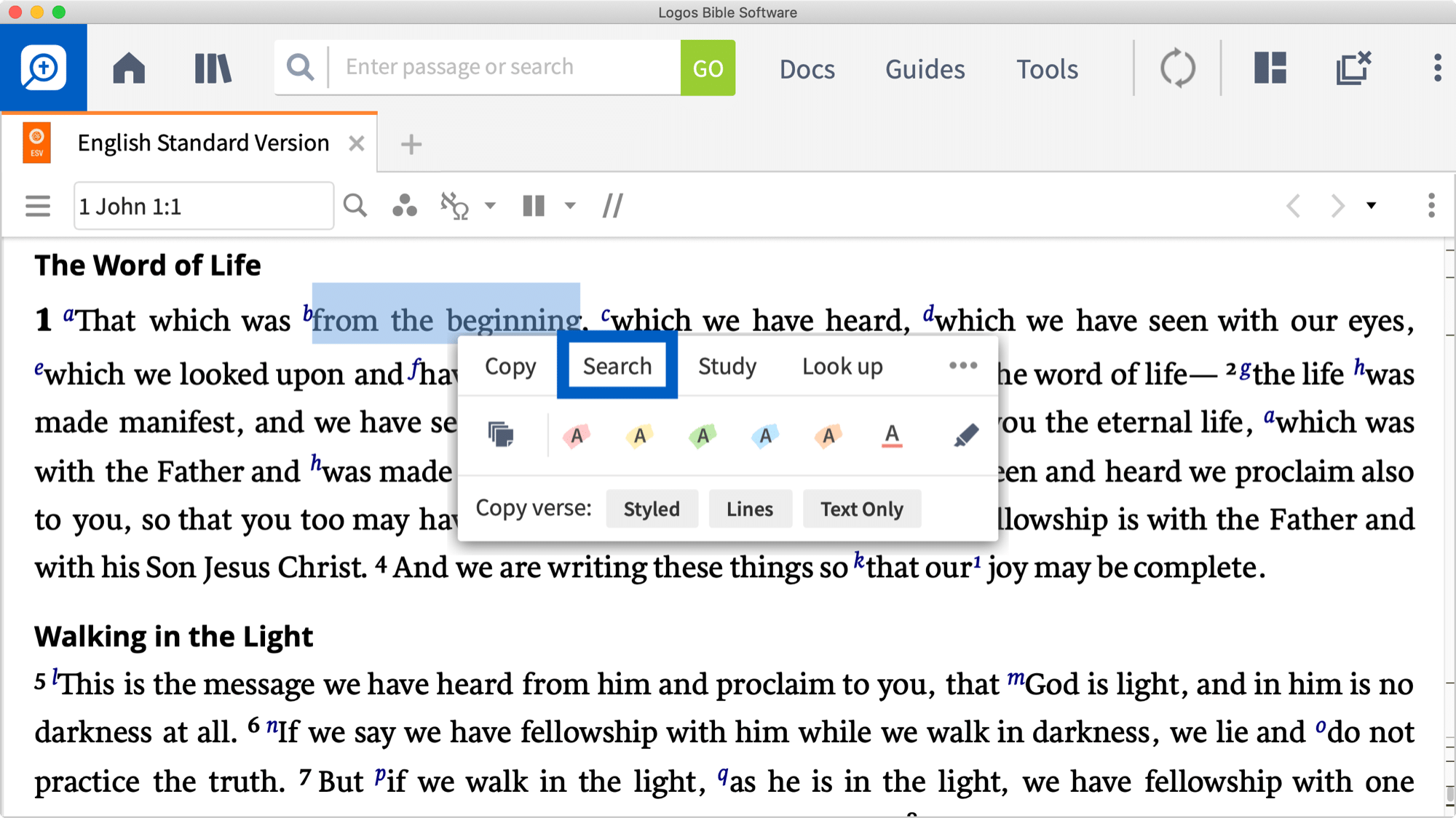
Task: Open the visual filters three-dots icon
Action: pyautogui.click(x=405, y=206)
